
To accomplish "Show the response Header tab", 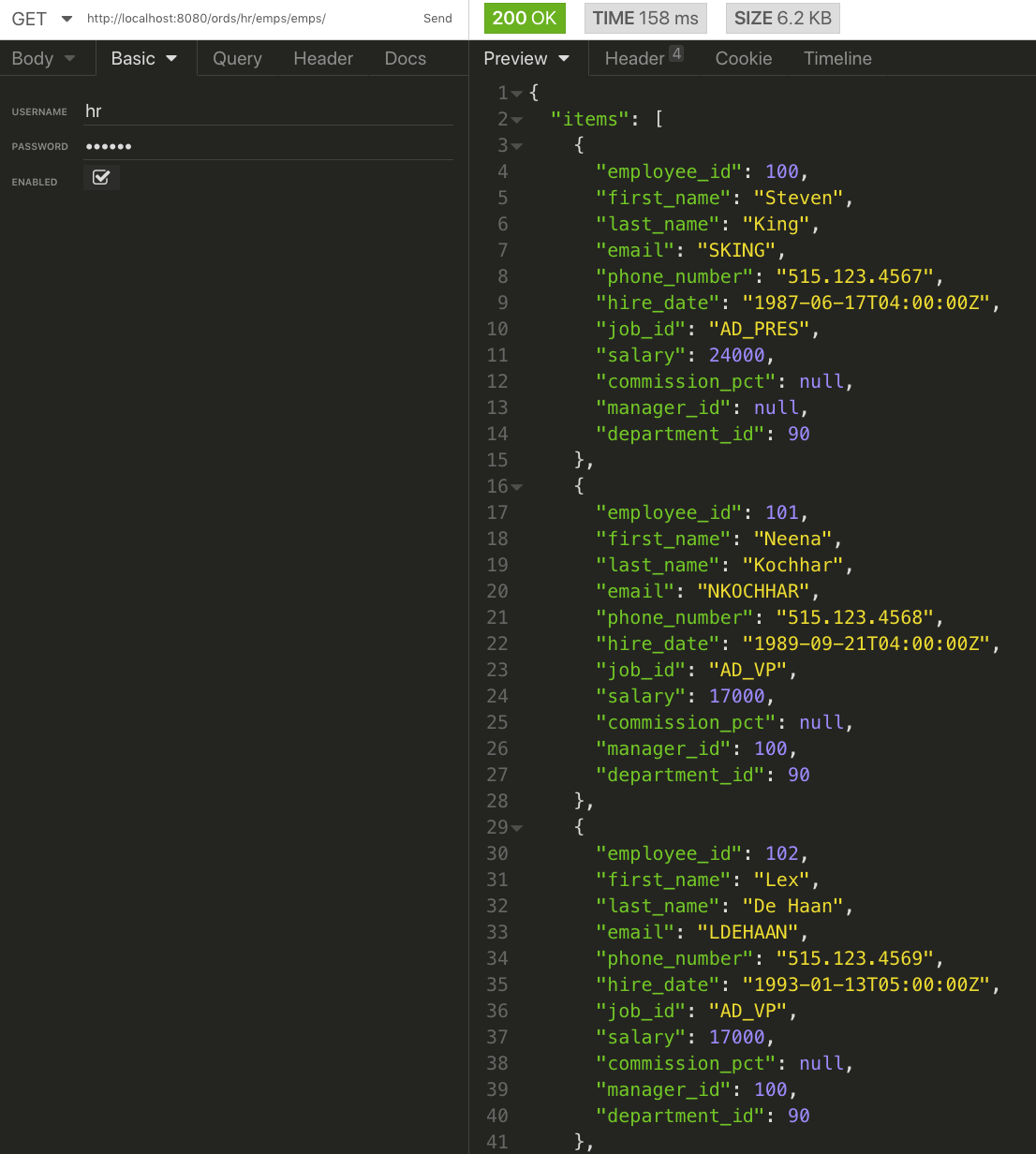I will pos(644,58).
